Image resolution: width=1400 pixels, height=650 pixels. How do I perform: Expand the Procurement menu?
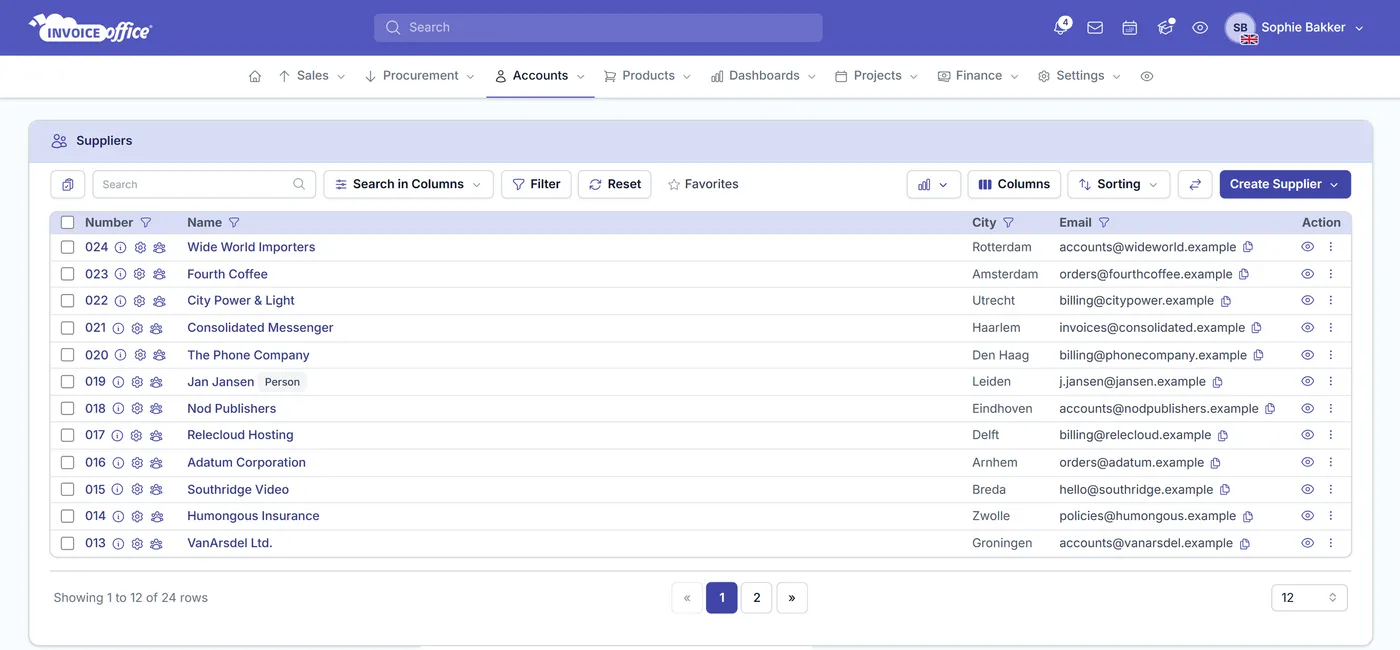pos(420,76)
